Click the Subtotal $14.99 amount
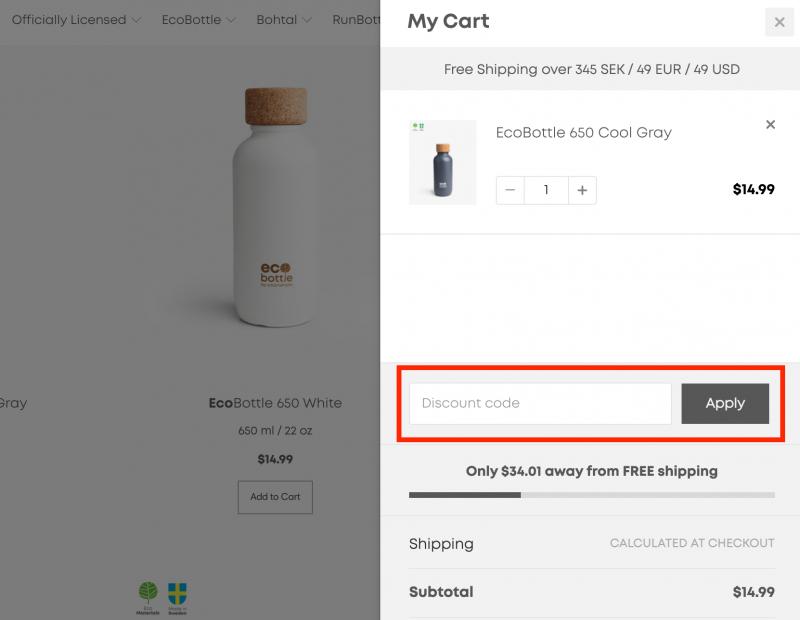Screen dimensions: 800x620 point(754,592)
